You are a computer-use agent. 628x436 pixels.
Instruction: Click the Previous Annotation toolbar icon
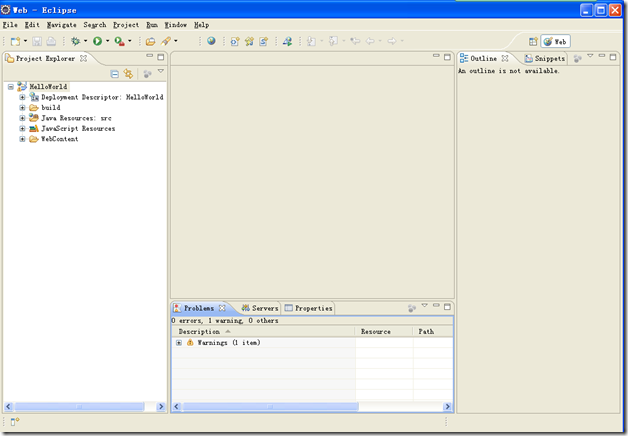point(333,41)
